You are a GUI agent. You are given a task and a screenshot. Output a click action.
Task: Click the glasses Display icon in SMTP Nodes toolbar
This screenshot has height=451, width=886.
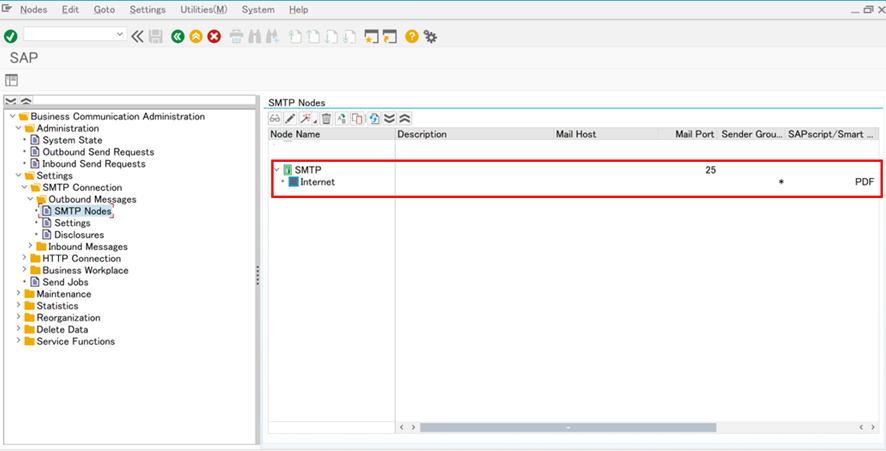(275, 118)
